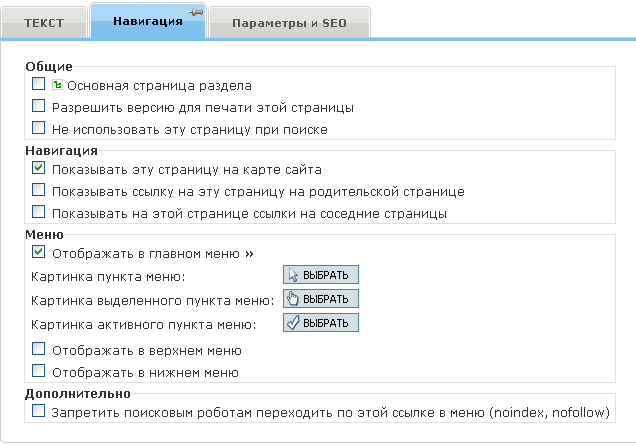Disable the Отображать в главном меню checkbox
This screenshot has height=445, width=636.
(39, 253)
